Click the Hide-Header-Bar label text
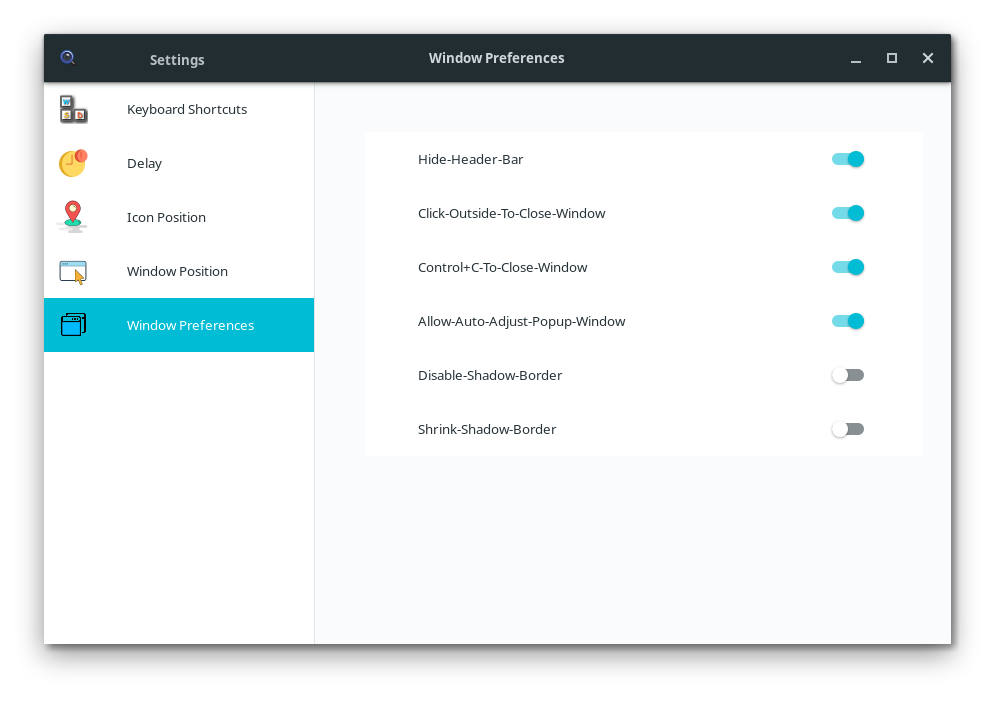The image size is (999, 702). click(470, 159)
